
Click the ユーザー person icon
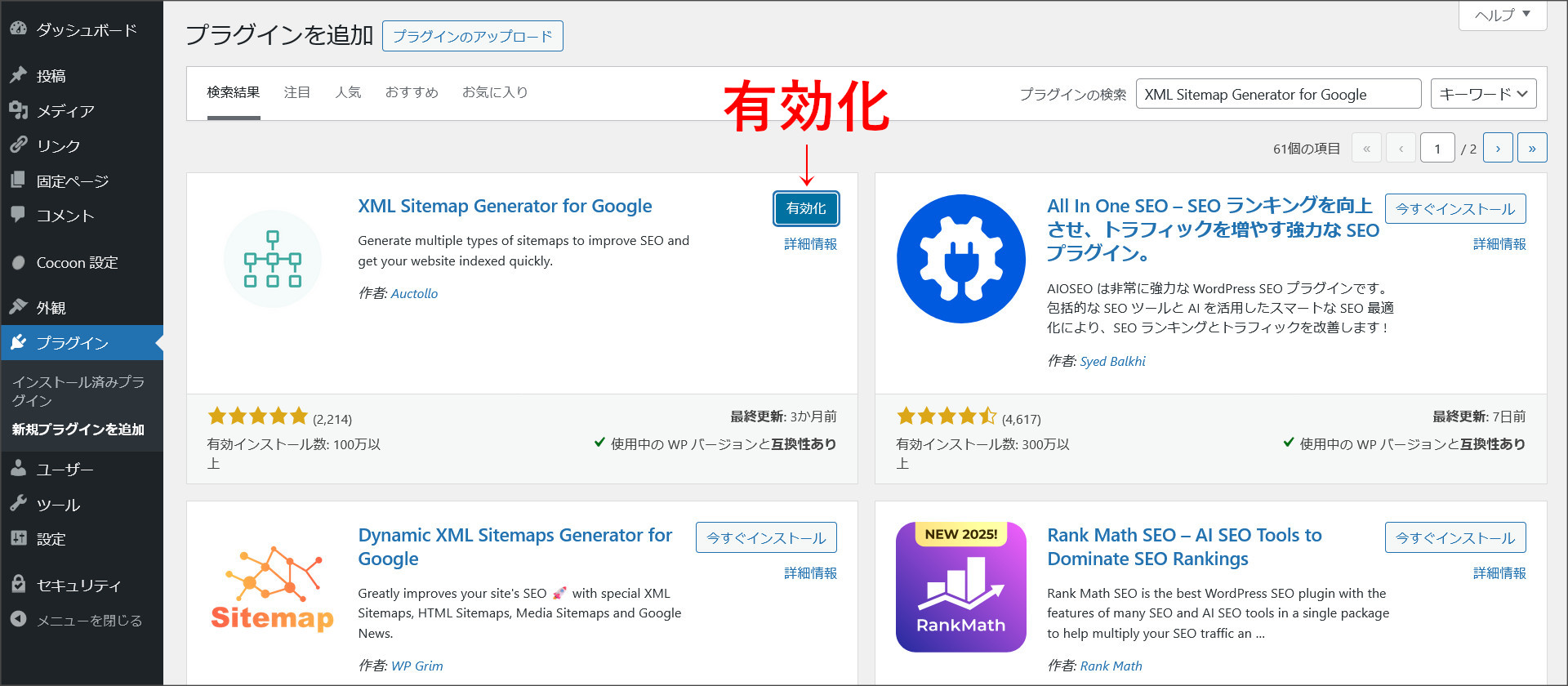pyautogui.click(x=18, y=469)
